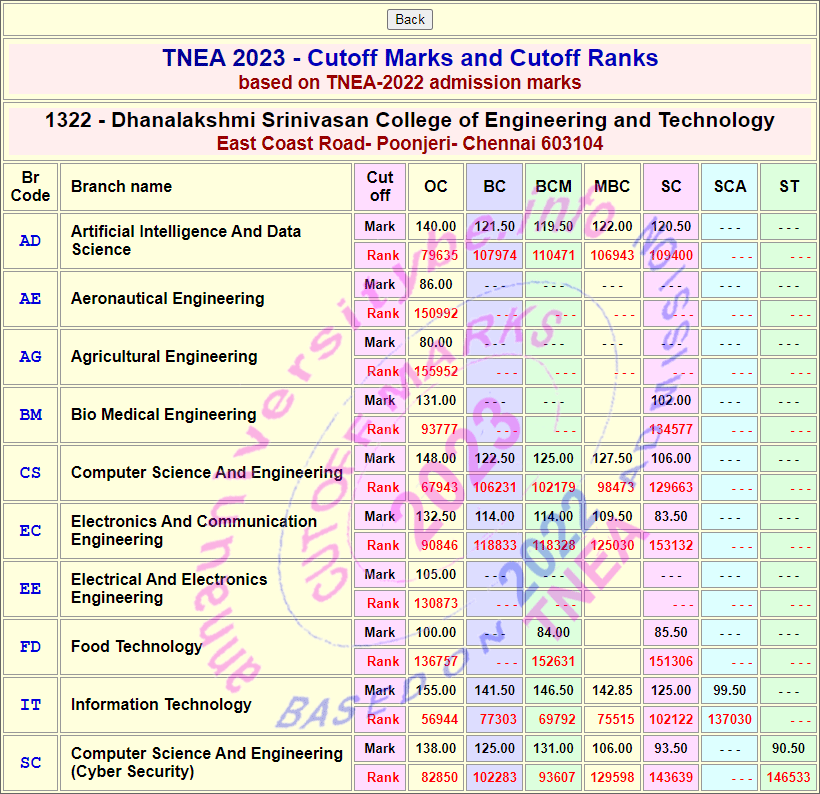Open the FD branch code link
The width and height of the screenshot is (820, 794).
point(30,647)
